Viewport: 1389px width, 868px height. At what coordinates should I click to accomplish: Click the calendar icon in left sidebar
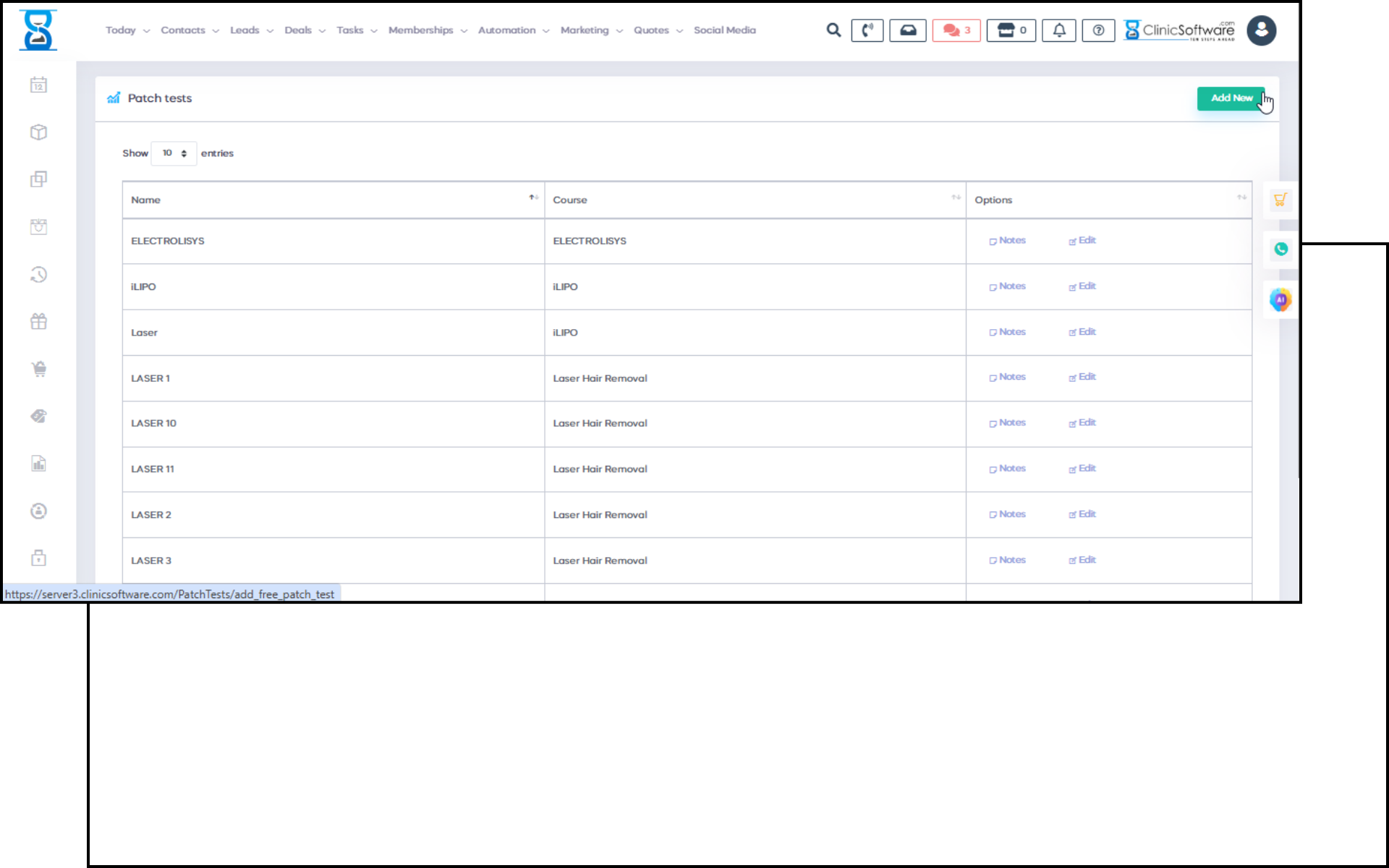click(x=39, y=85)
